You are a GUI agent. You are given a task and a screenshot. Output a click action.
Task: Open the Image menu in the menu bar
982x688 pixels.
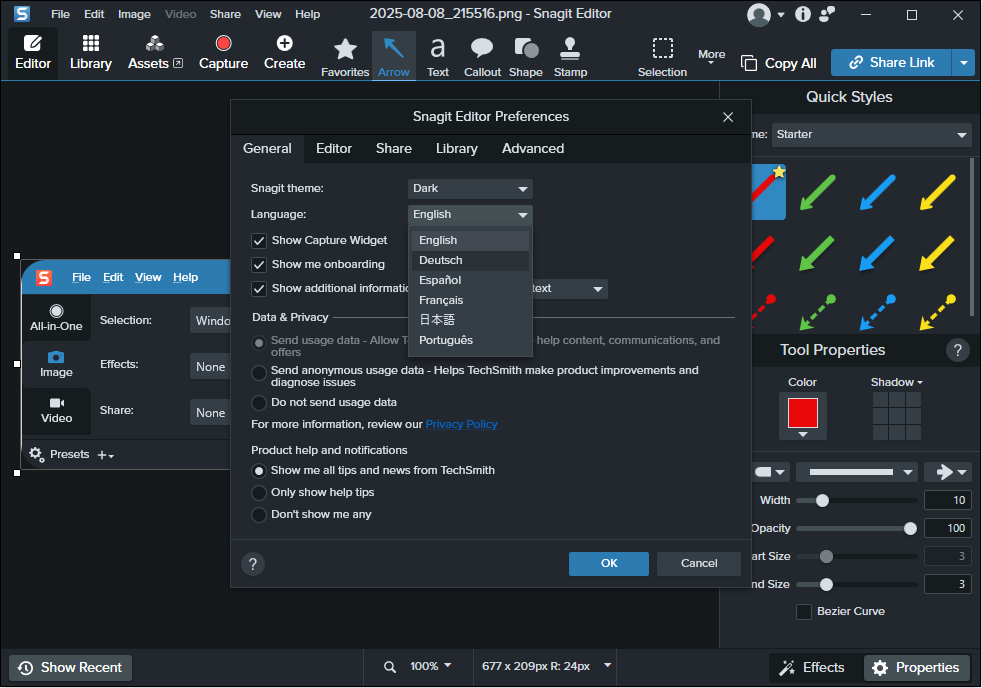coord(135,14)
